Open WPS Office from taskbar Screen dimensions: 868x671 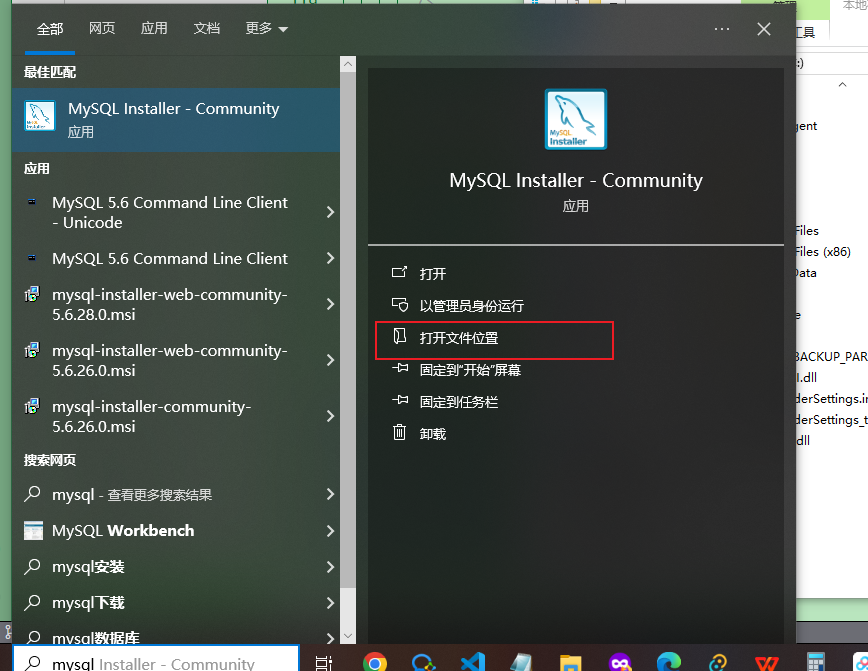767,662
